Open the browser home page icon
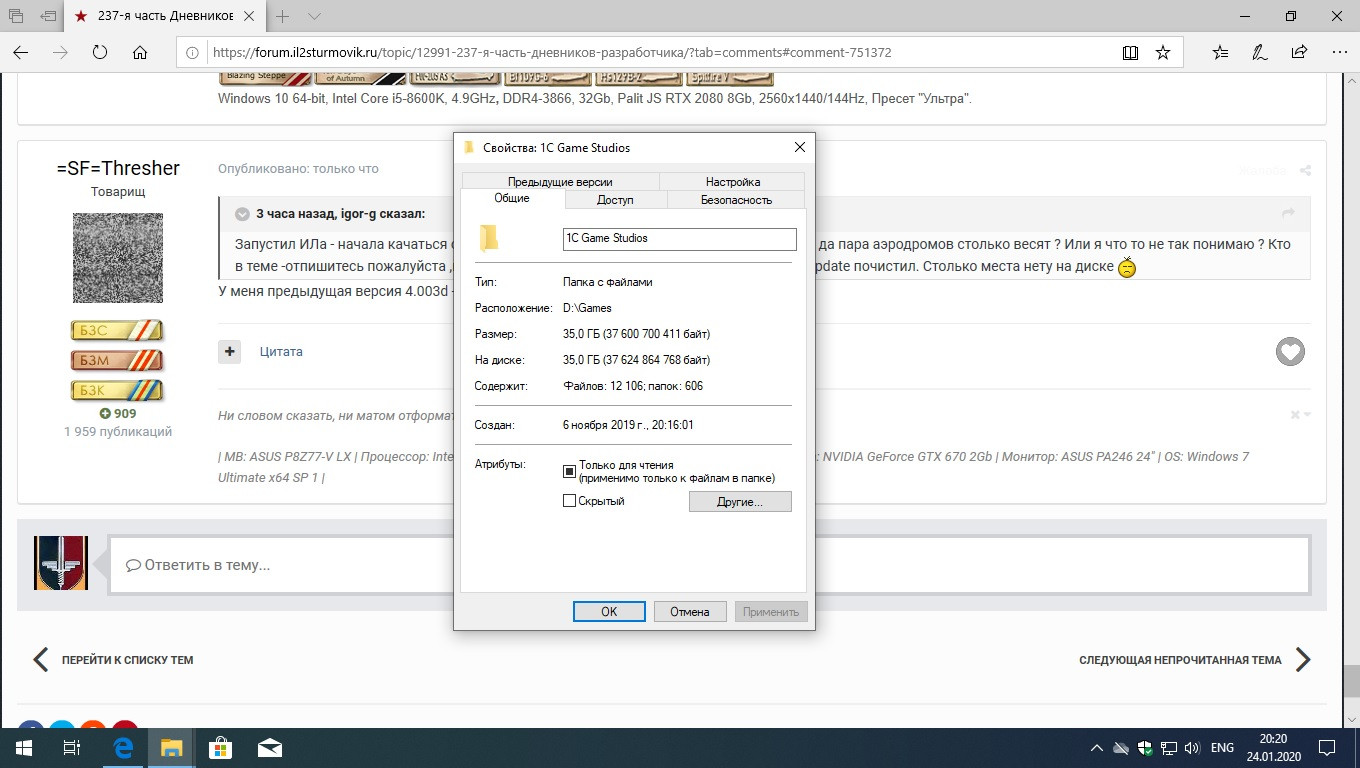Image resolution: width=1360 pixels, height=768 pixels. (140, 52)
